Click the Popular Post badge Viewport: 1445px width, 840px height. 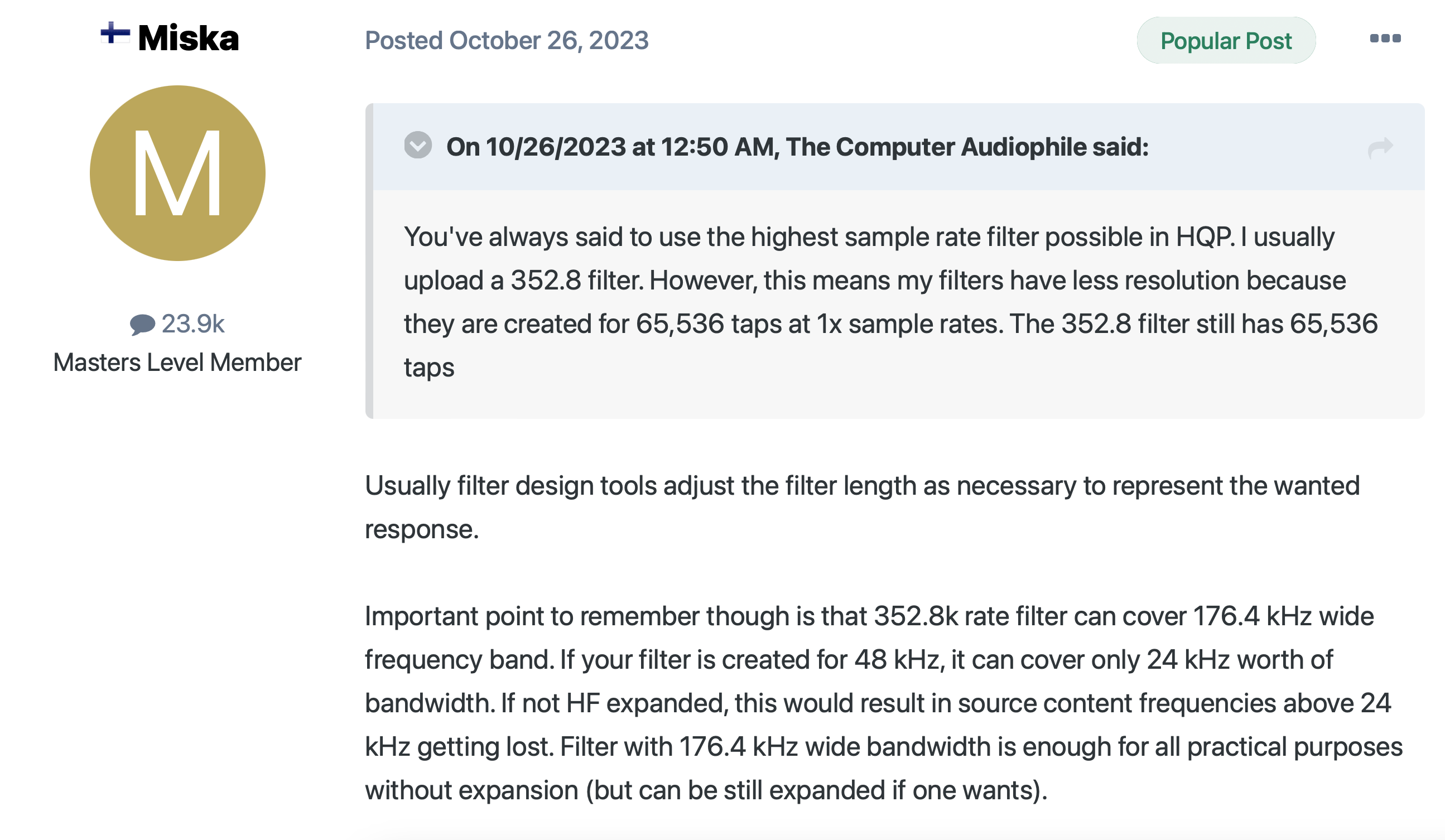tap(1225, 41)
